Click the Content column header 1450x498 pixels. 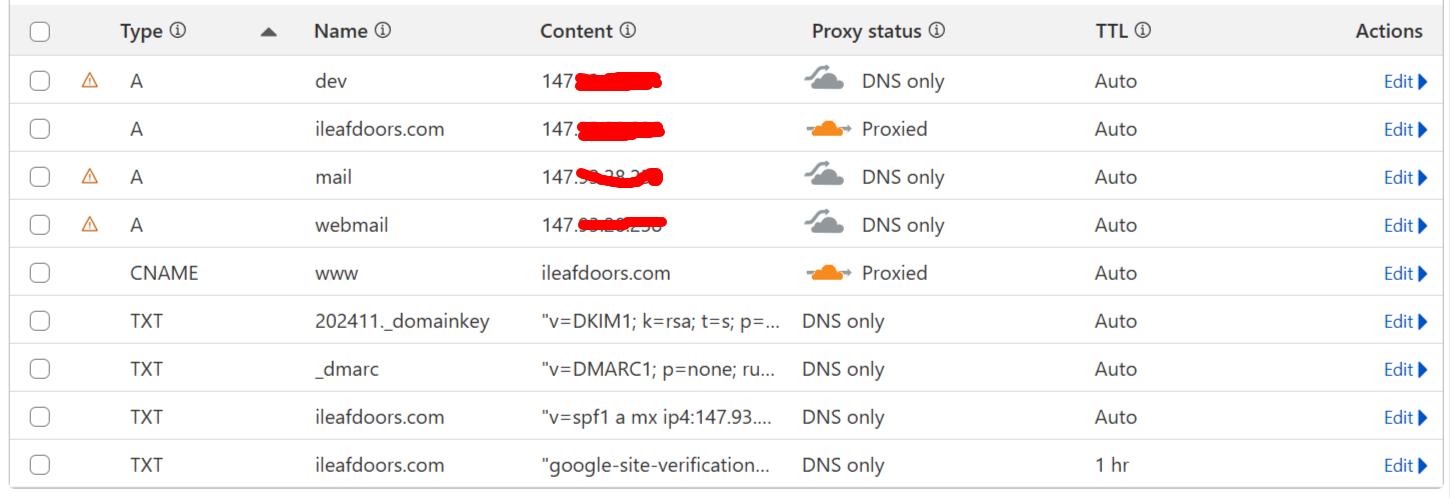576,31
